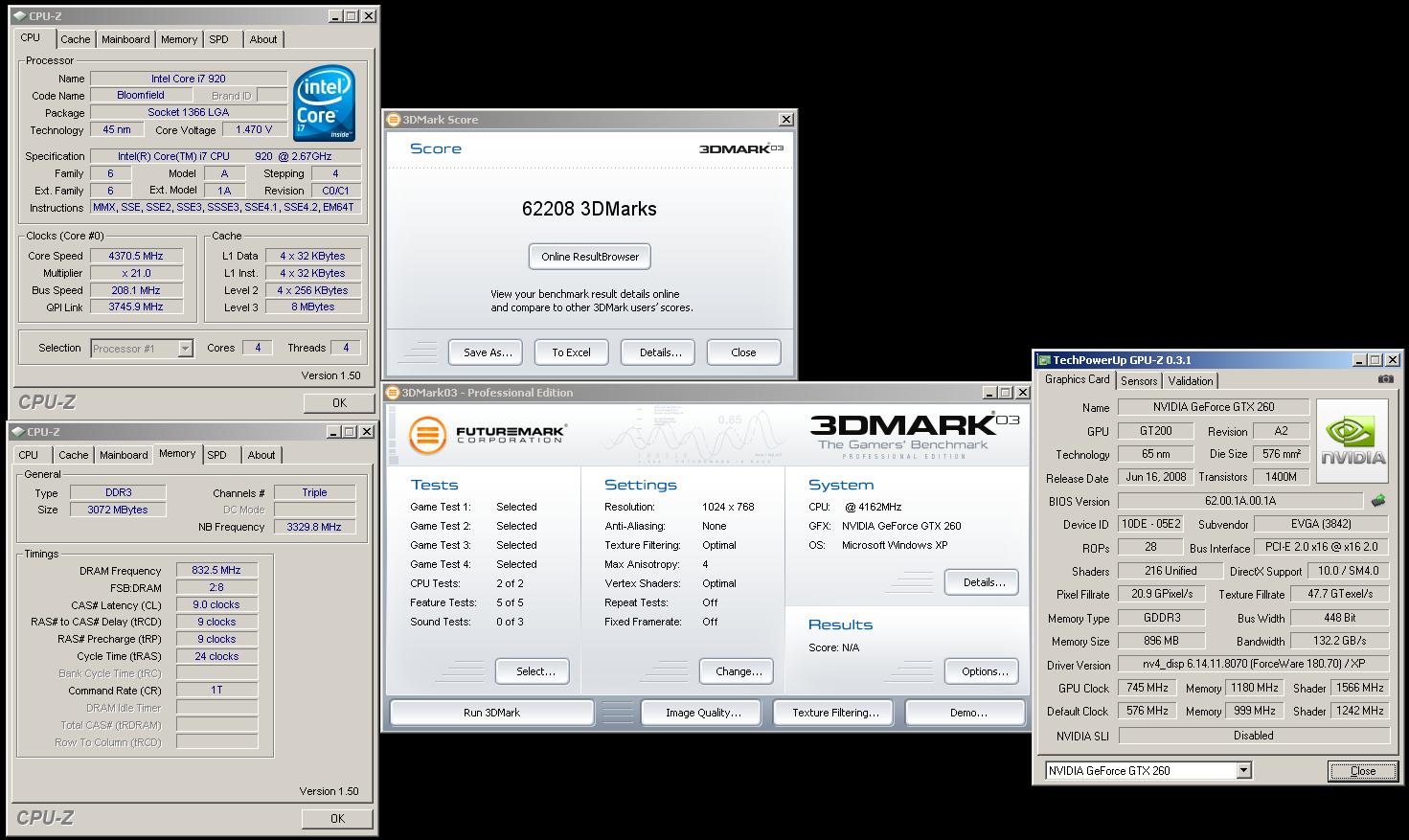Image resolution: width=1409 pixels, height=840 pixels.
Task: Click the Level 3 8 MBytes cache value
Action: pyautogui.click(x=313, y=307)
